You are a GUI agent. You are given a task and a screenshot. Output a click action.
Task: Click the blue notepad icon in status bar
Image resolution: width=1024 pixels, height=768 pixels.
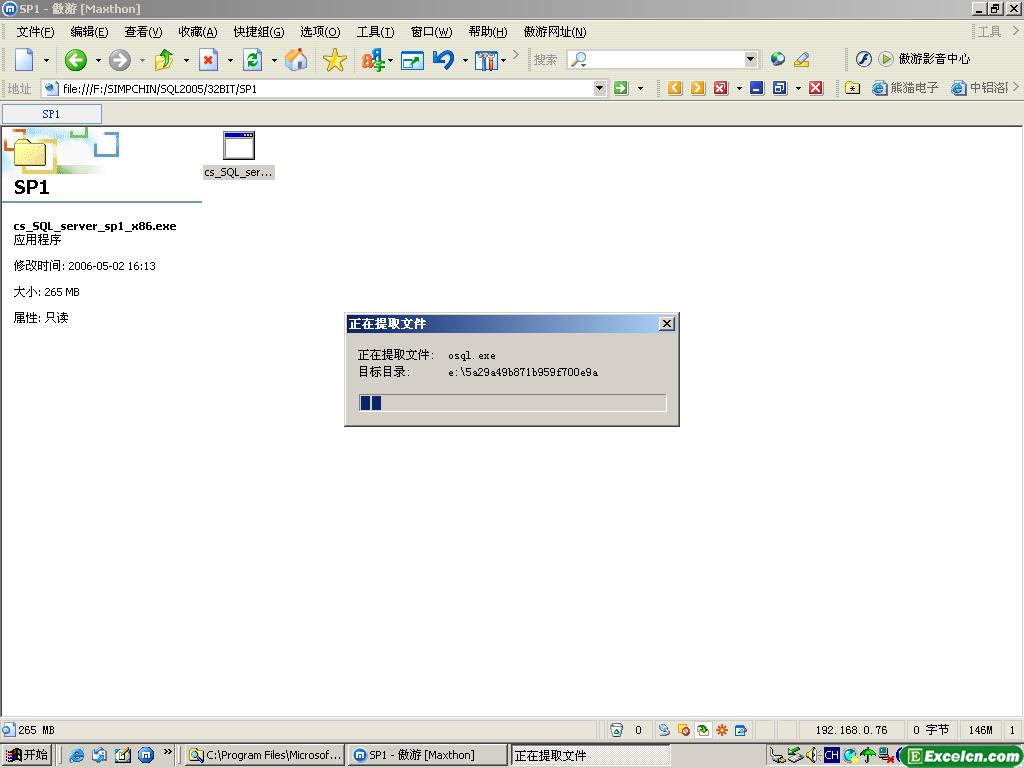click(x=741, y=730)
